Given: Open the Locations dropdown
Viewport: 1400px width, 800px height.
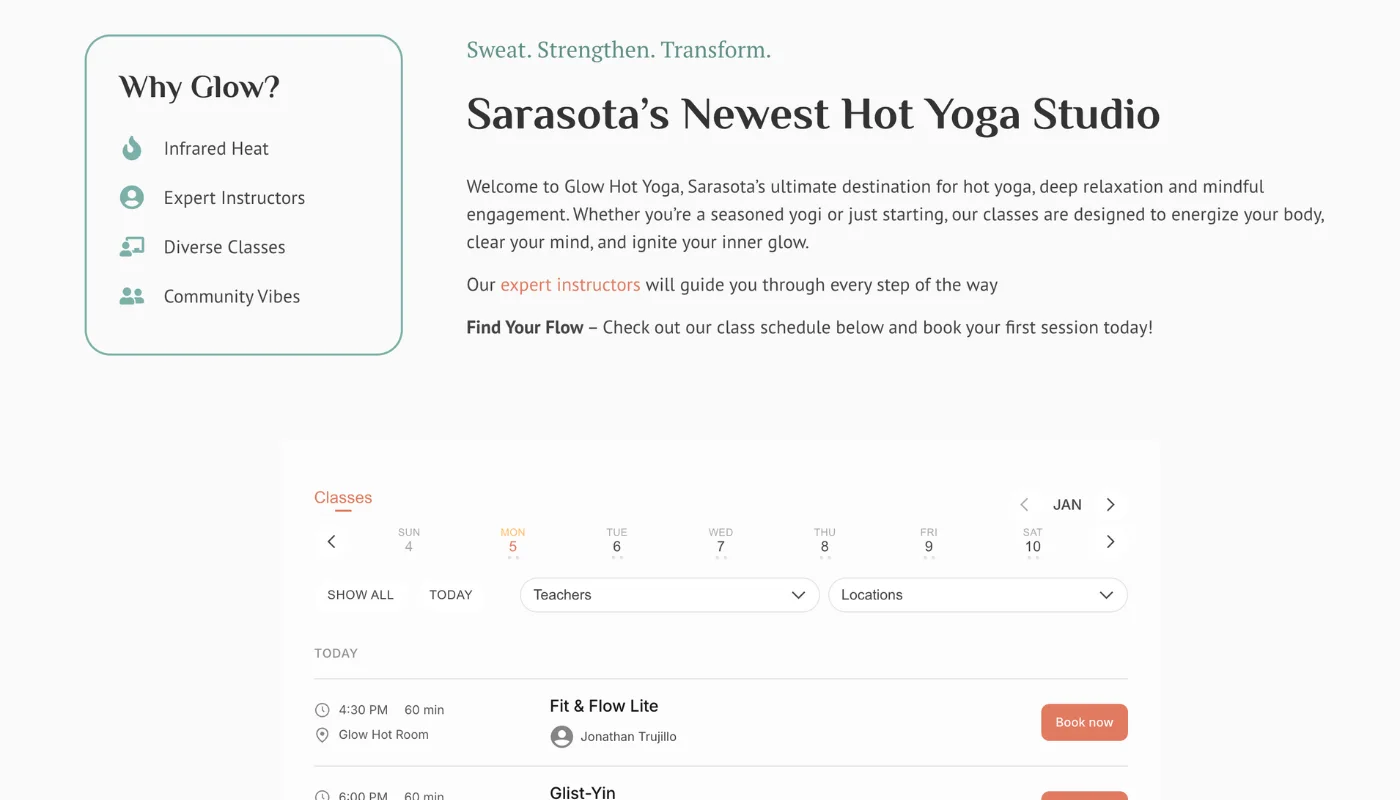Looking at the screenshot, I should point(977,594).
